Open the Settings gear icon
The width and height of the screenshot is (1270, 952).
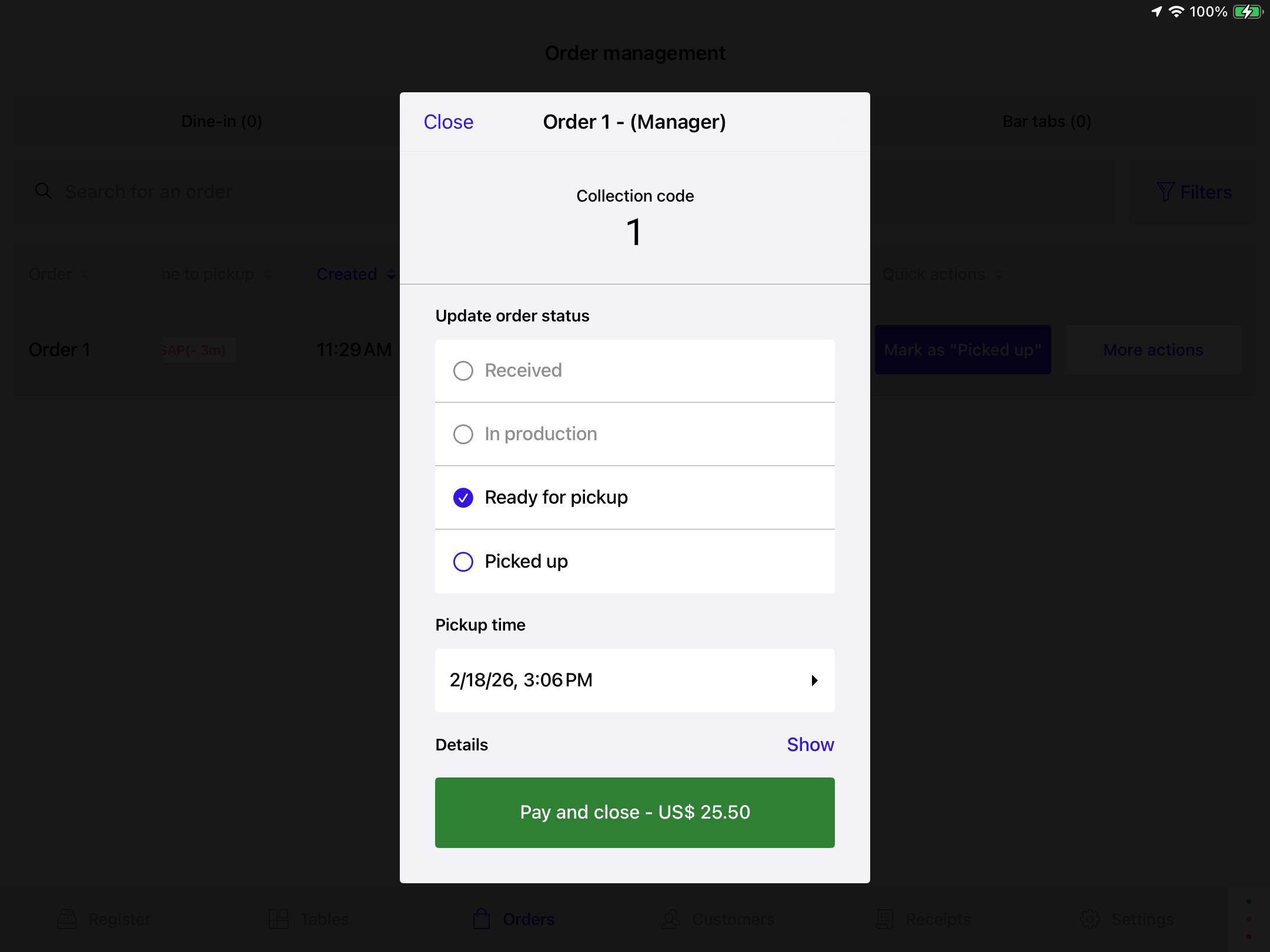[1090, 919]
